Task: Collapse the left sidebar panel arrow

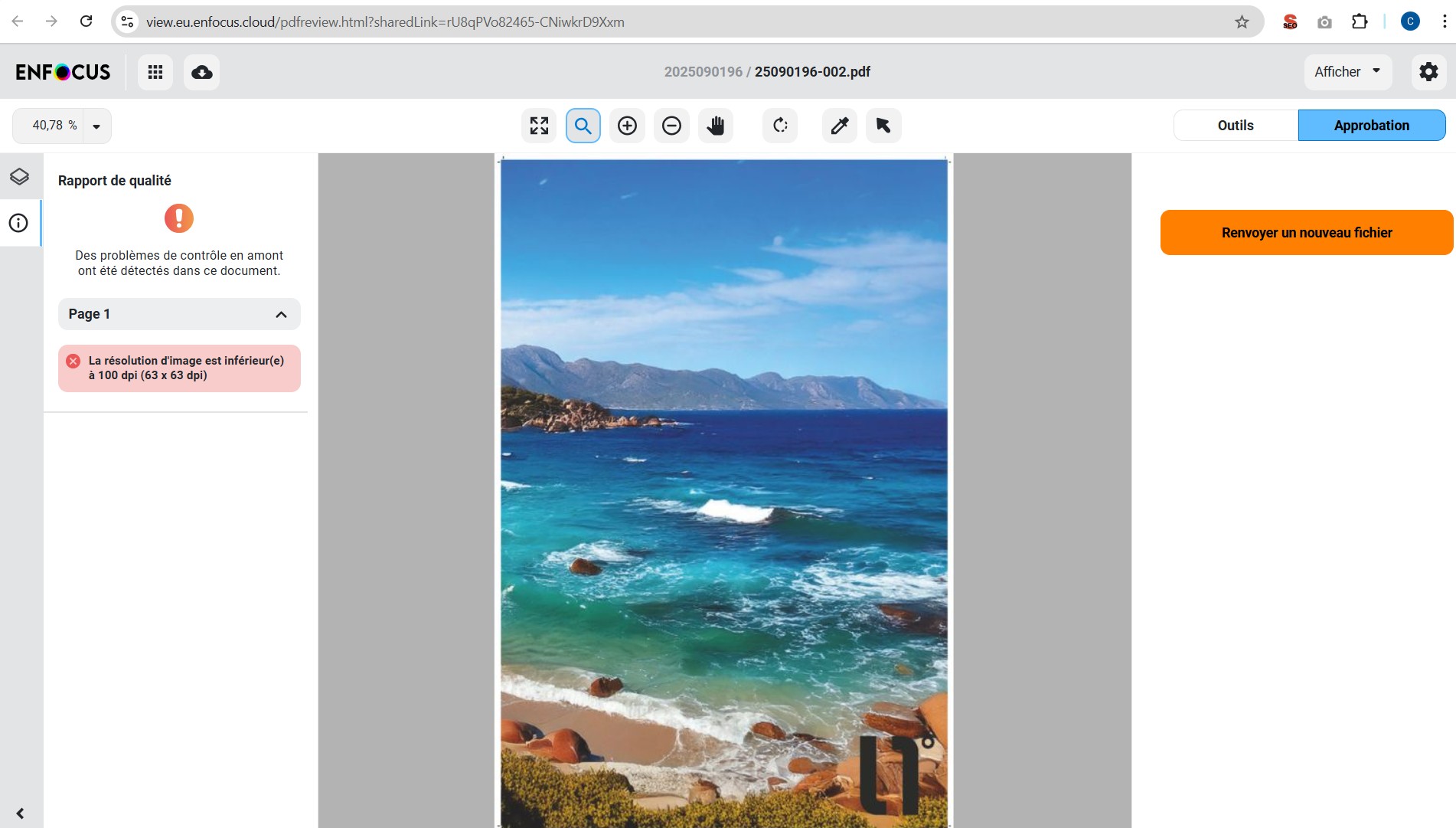Action: [20, 813]
